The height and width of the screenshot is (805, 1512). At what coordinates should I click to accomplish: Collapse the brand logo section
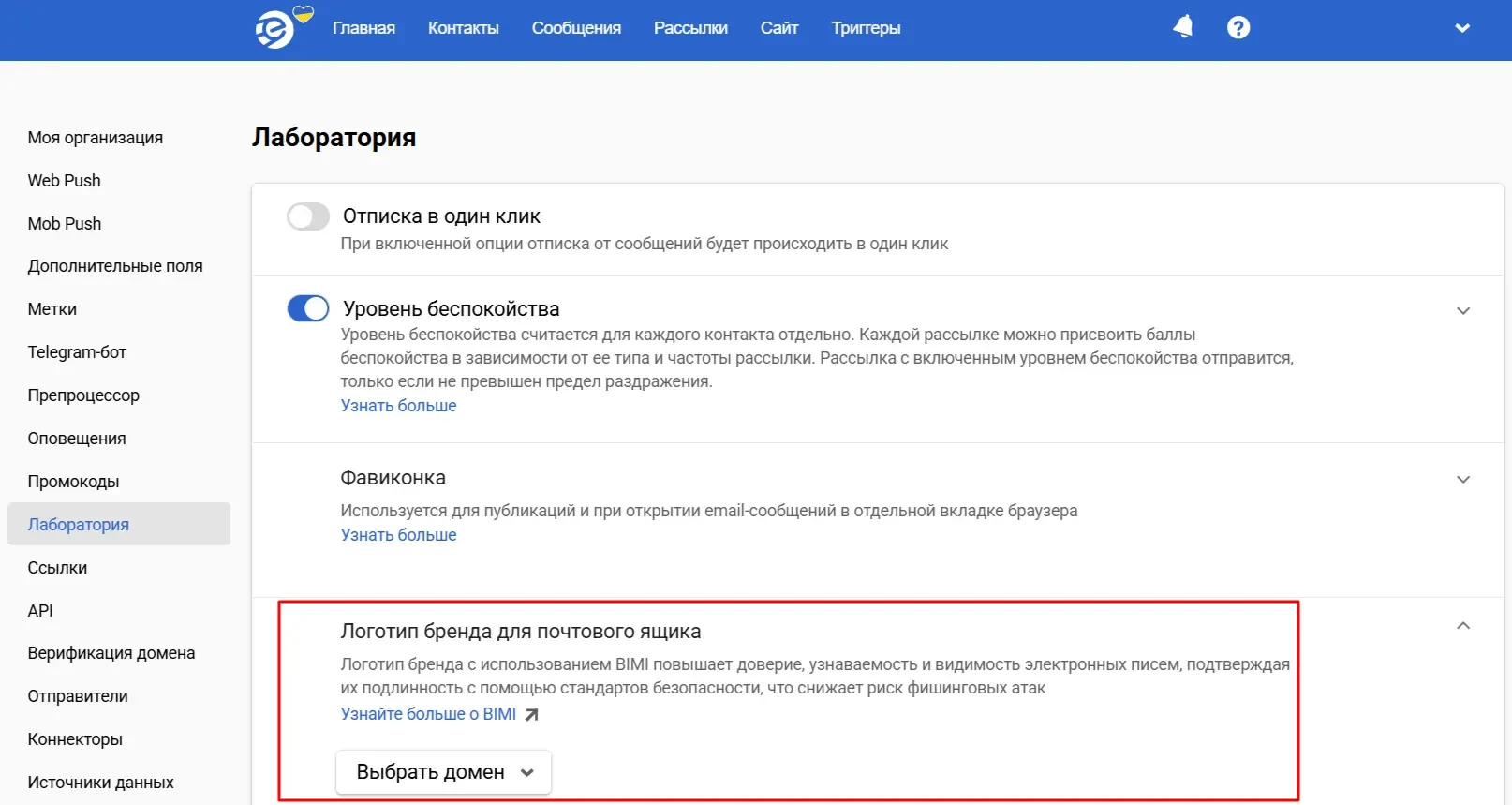click(1462, 626)
